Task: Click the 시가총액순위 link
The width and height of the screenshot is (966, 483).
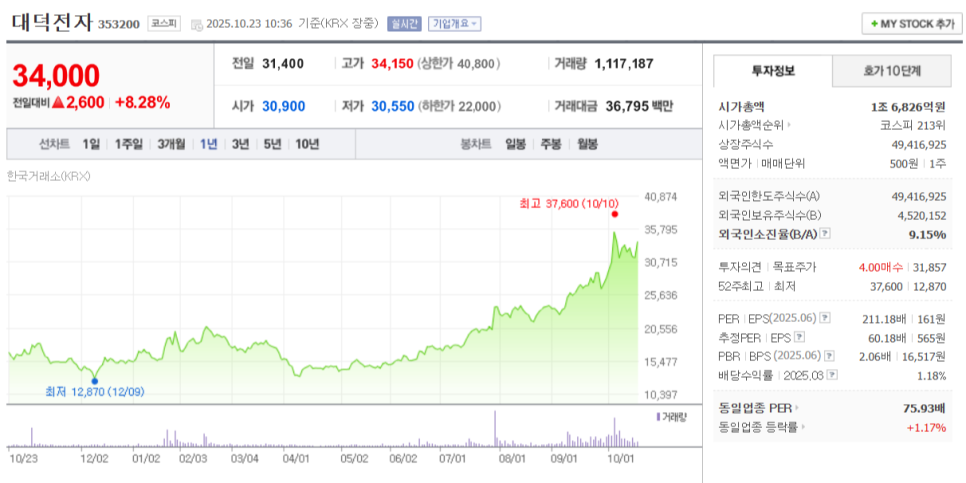Action: click(751, 126)
